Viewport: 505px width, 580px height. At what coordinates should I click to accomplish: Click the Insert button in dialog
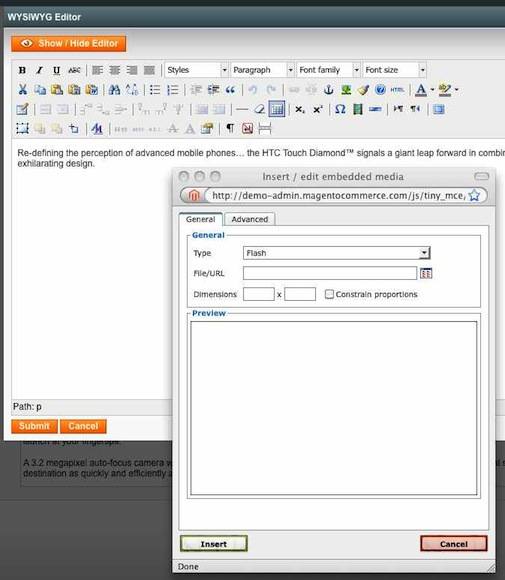pos(214,544)
